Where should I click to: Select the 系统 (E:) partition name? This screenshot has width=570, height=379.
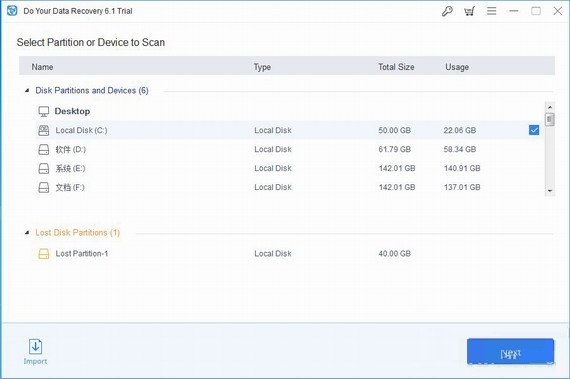click(x=70, y=168)
